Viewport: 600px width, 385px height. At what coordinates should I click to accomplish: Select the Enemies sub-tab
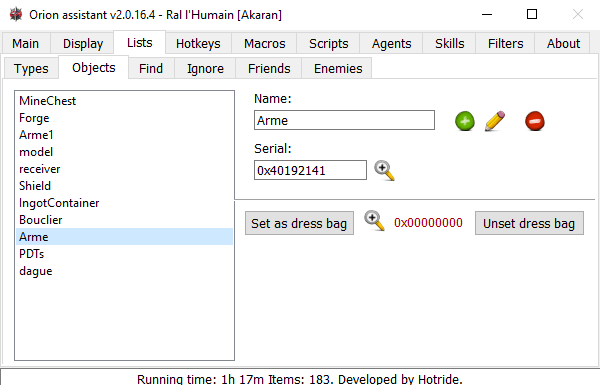click(338, 69)
